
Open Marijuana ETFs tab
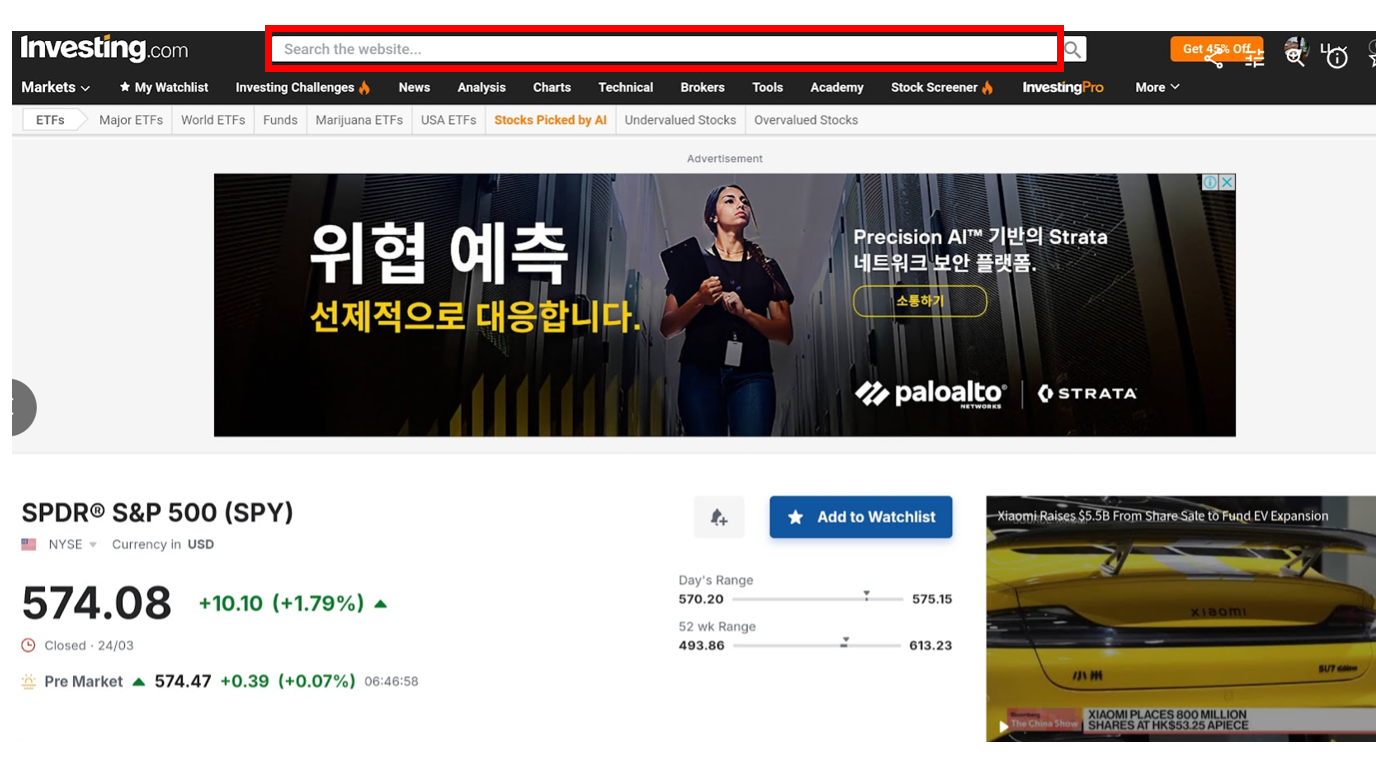[359, 120]
